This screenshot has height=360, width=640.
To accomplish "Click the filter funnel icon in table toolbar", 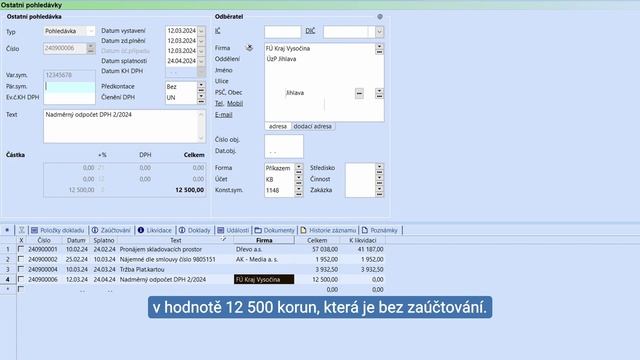I will [22, 231].
